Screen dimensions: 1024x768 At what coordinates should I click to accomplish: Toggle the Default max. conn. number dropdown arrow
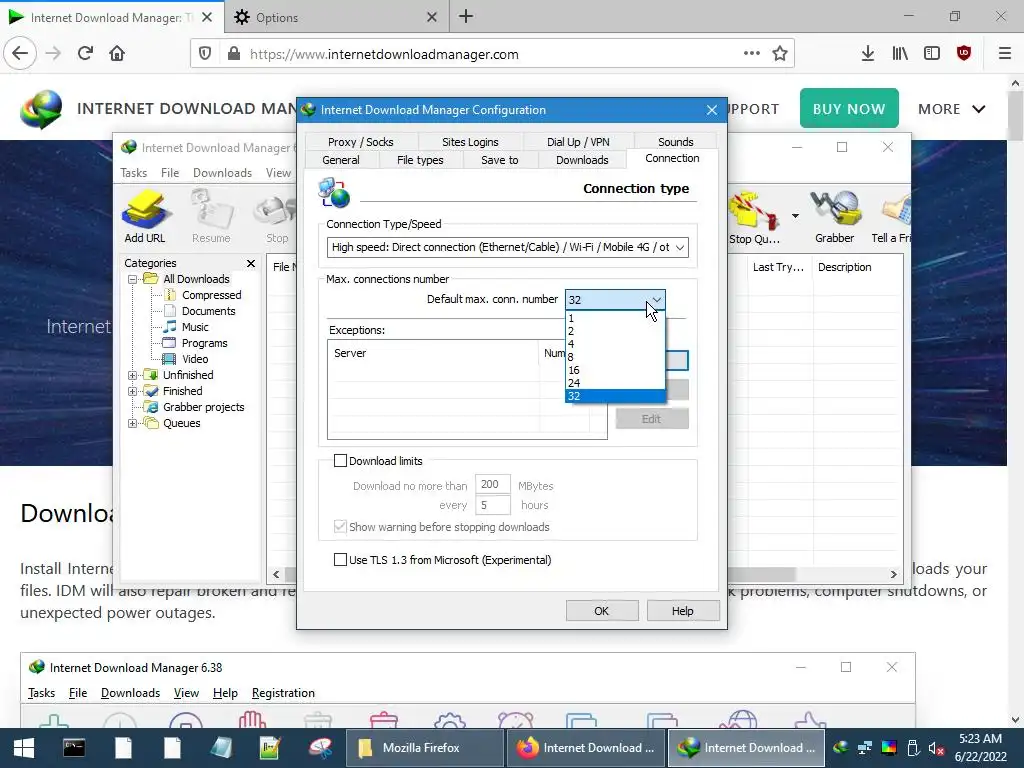click(656, 300)
